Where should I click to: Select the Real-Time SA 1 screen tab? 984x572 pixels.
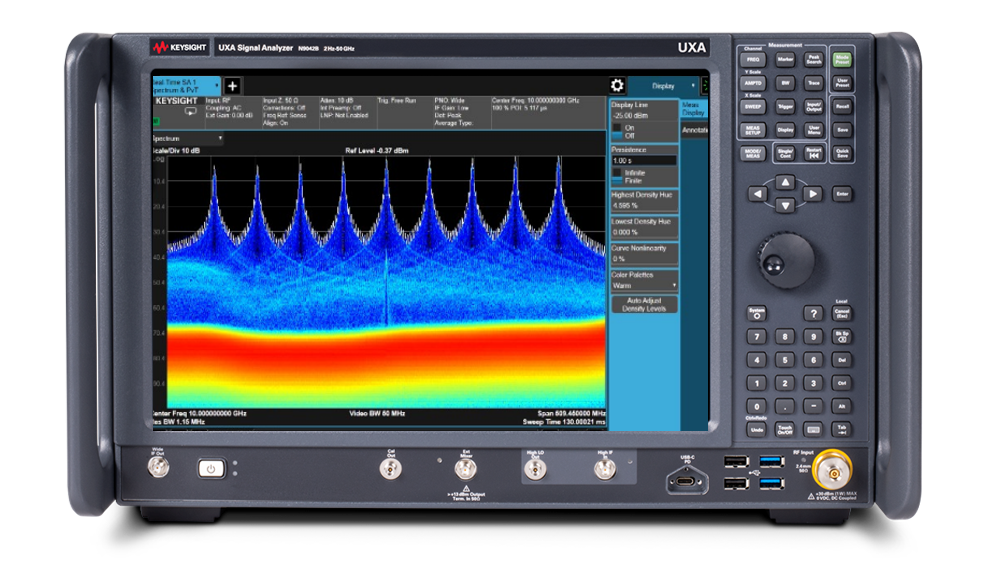coord(186,86)
